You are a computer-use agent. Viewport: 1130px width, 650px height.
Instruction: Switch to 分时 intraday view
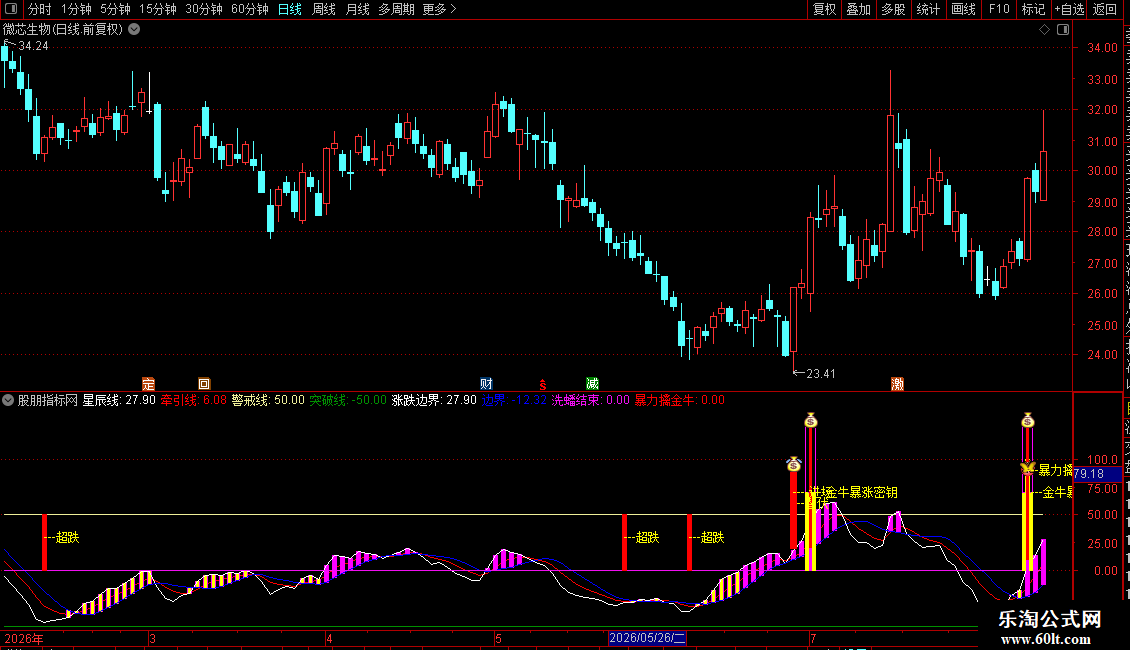[40, 9]
